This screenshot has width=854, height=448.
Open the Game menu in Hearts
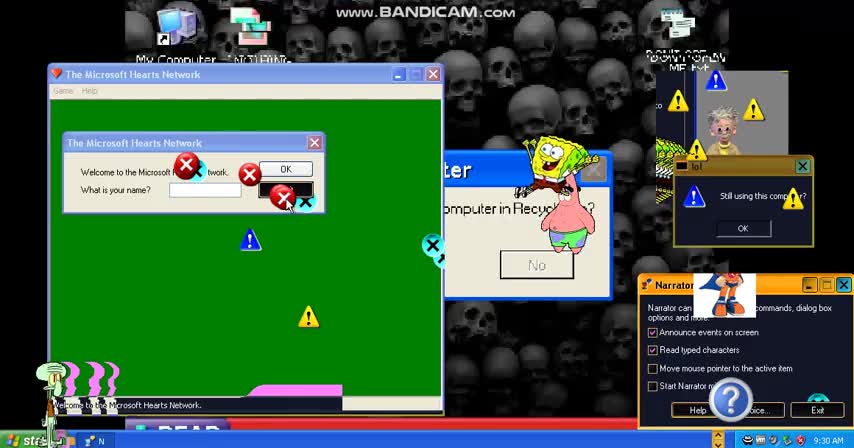click(x=63, y=91)
